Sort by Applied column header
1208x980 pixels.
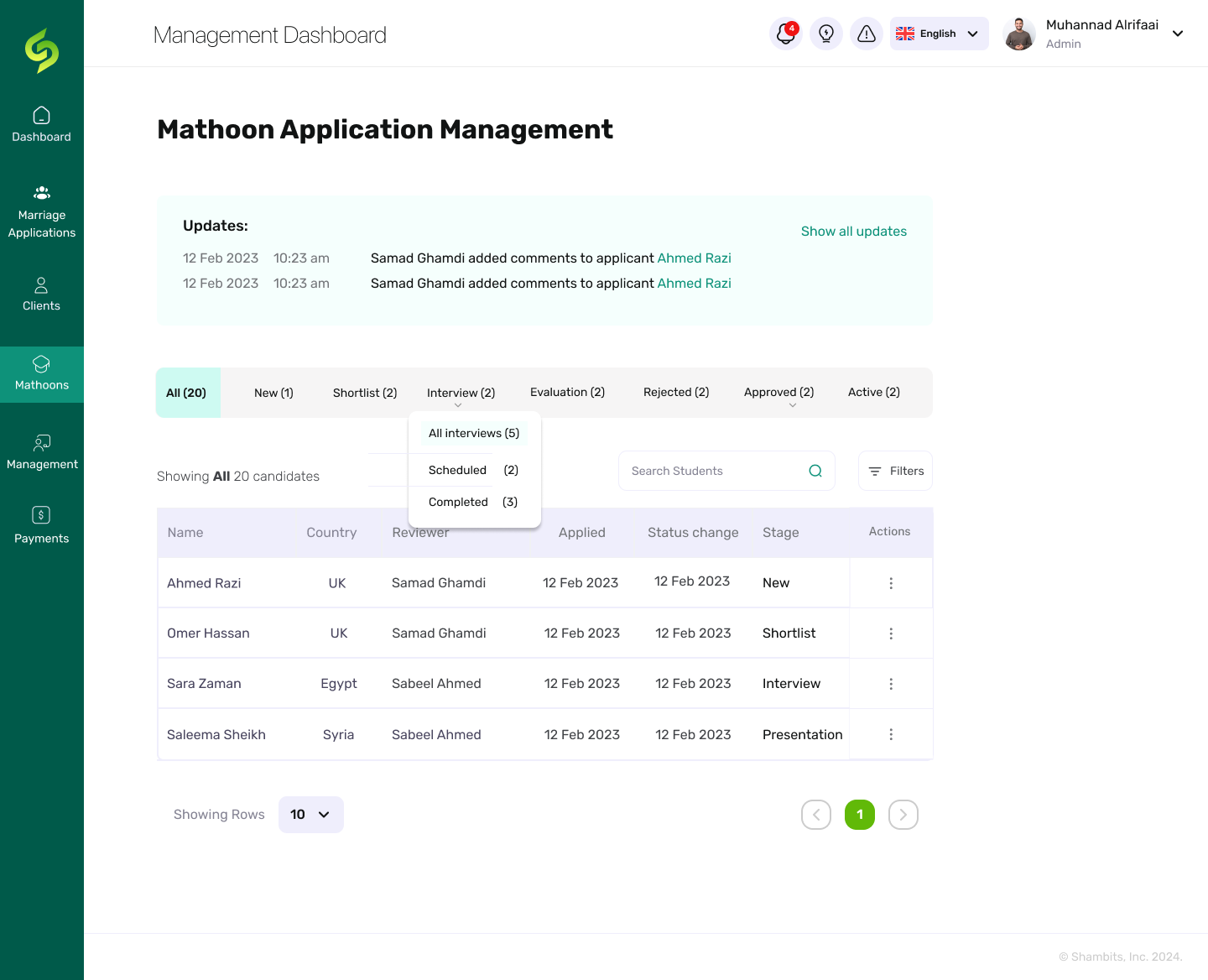pos(582,533)
